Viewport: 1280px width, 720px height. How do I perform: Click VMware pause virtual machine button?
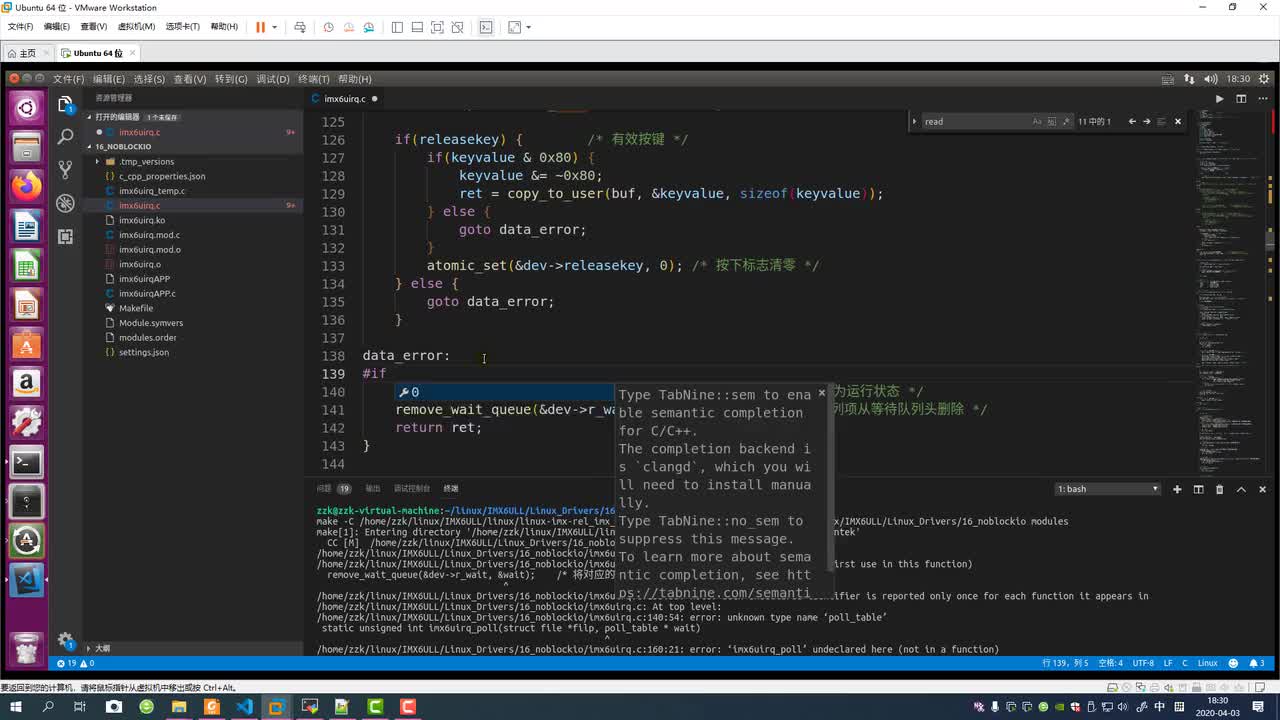point(260,27)
